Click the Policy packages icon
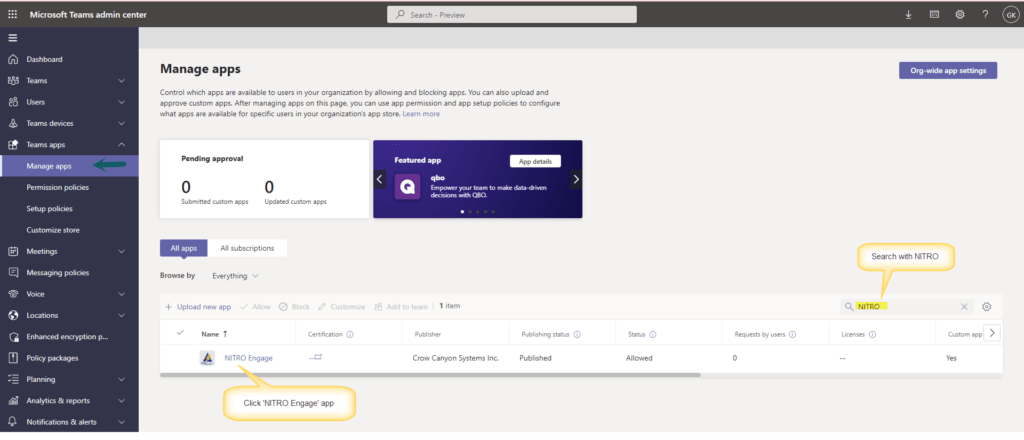 [13, 358]
